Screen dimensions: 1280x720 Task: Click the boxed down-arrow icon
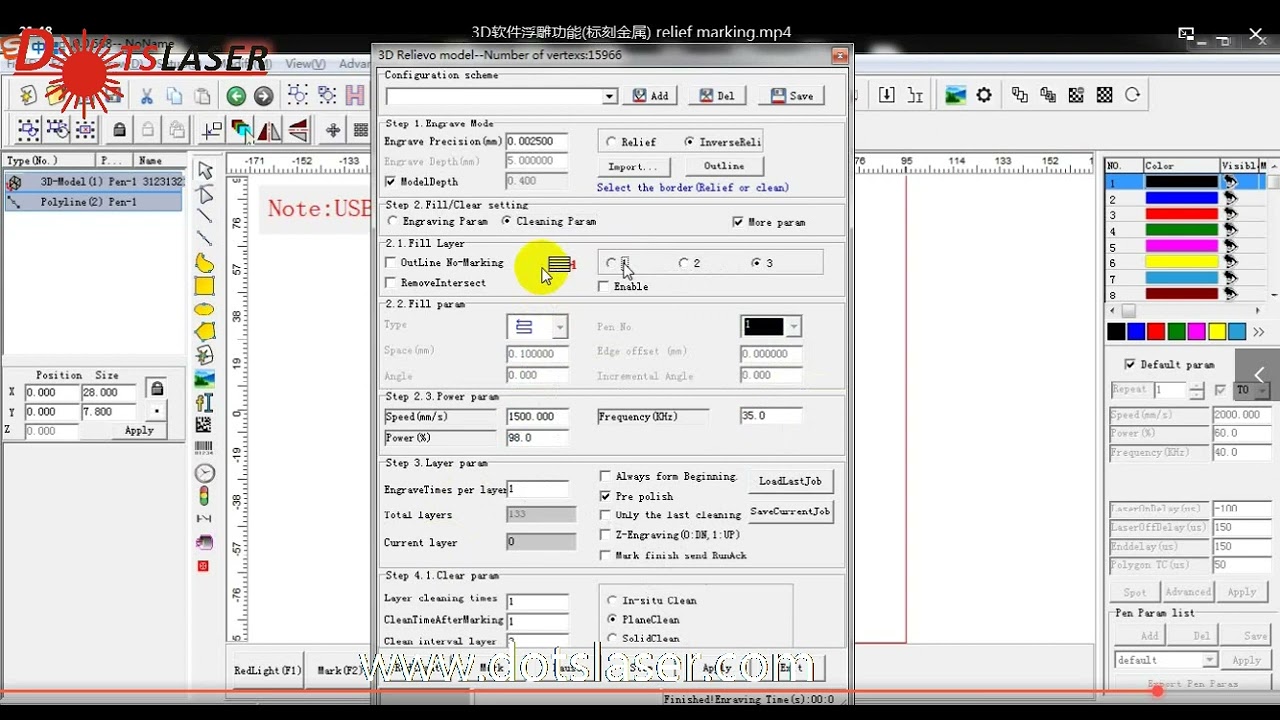point(887,95)
